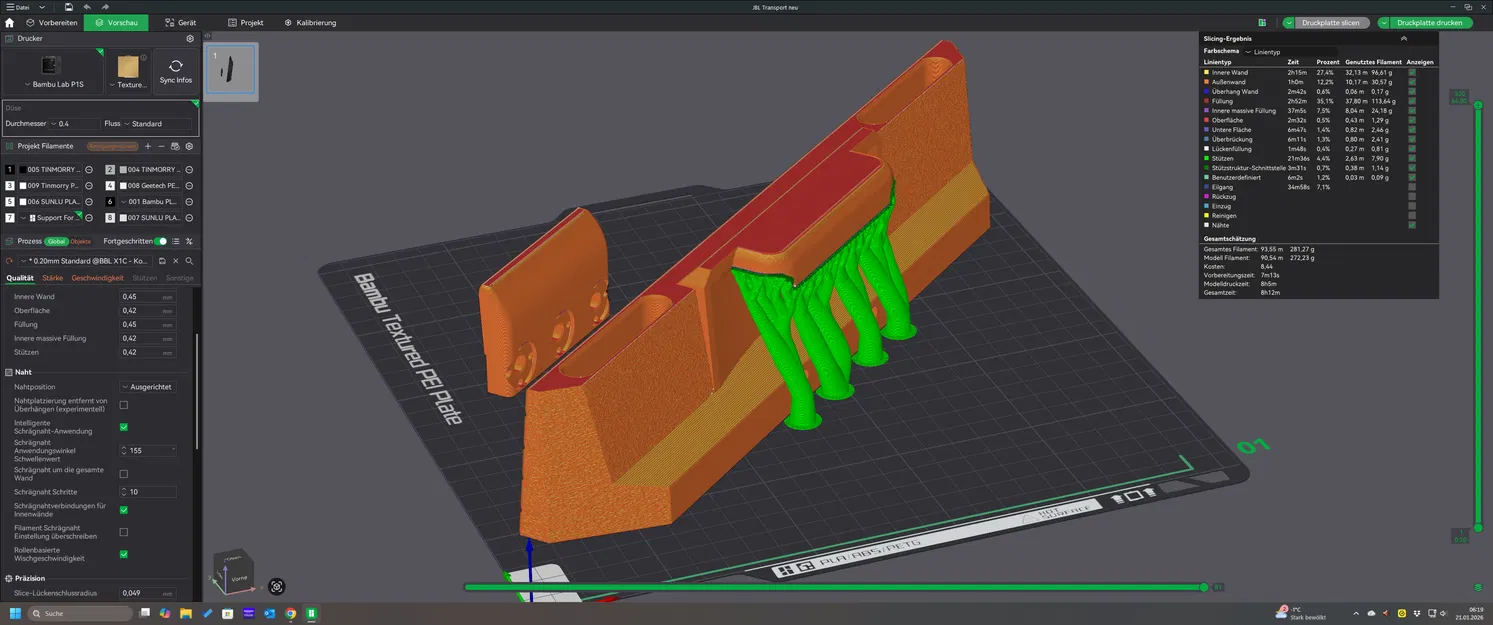This screenshot has height=625, width=1493.
Task: Go to the Home screen icon
Action: tap(10, 22)
